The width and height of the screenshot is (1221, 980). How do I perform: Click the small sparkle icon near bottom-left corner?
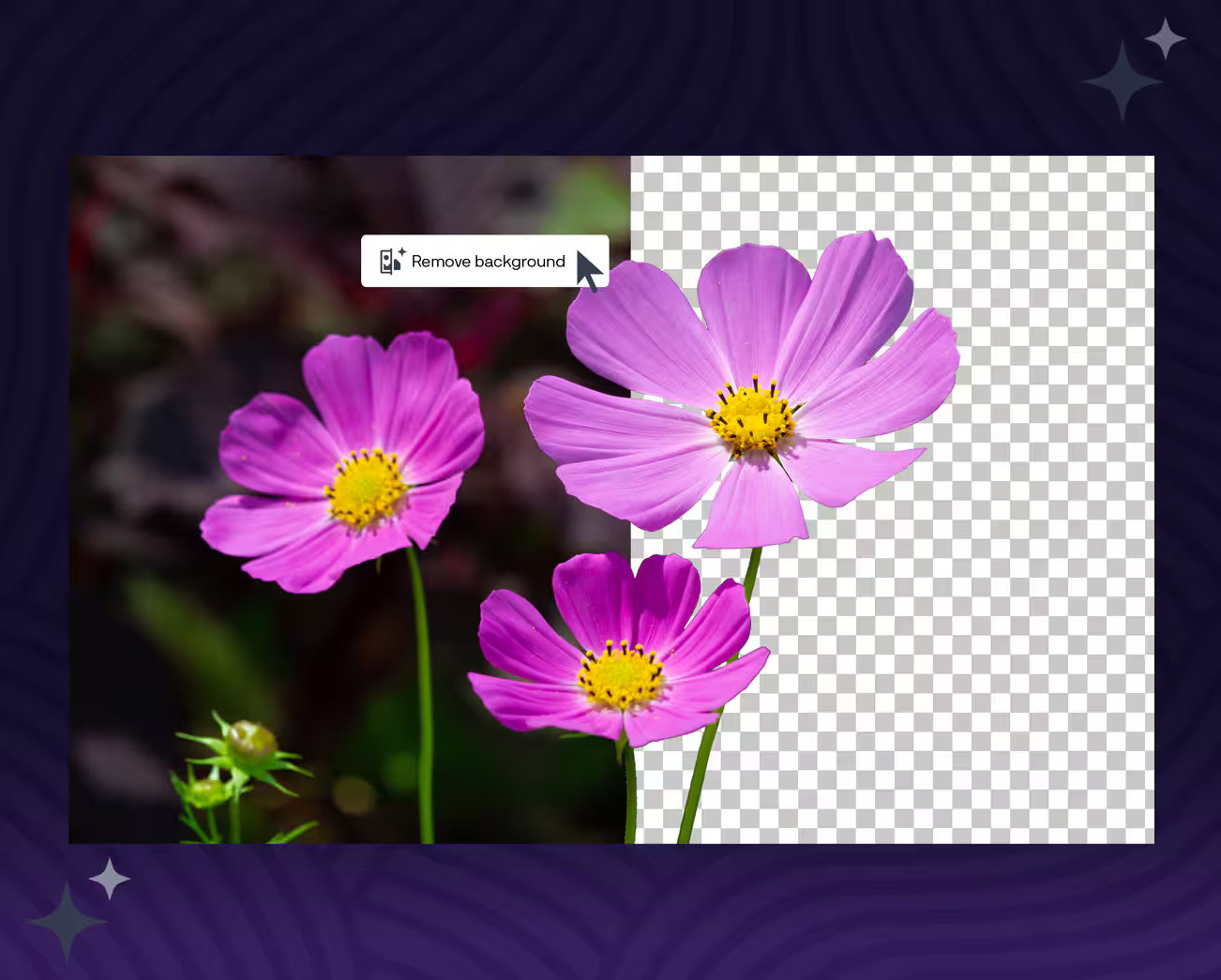(109, 880)
